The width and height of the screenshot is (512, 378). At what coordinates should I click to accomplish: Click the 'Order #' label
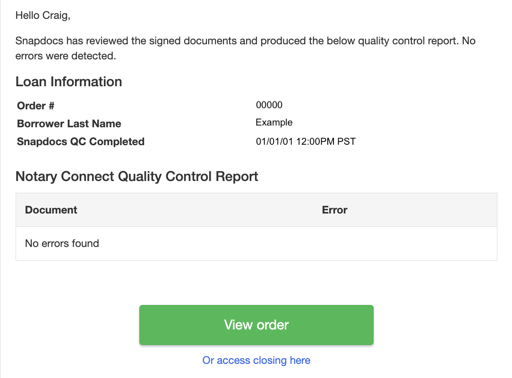coord(36,106)
